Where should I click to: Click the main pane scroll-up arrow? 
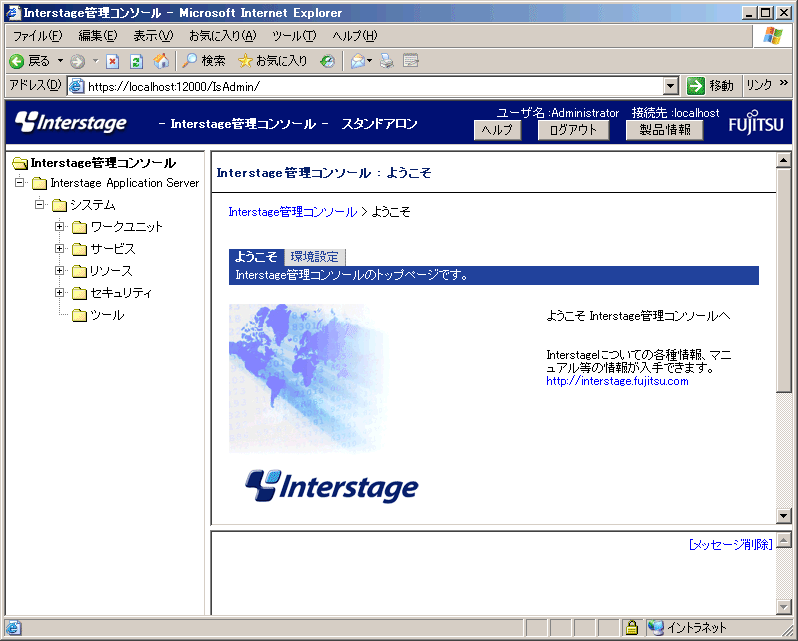point(783,161)
